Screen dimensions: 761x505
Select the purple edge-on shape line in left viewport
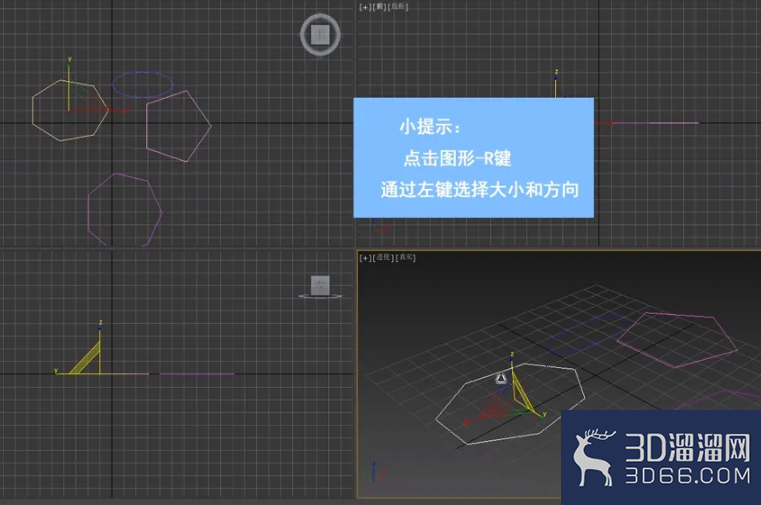(x=197, y=374)
